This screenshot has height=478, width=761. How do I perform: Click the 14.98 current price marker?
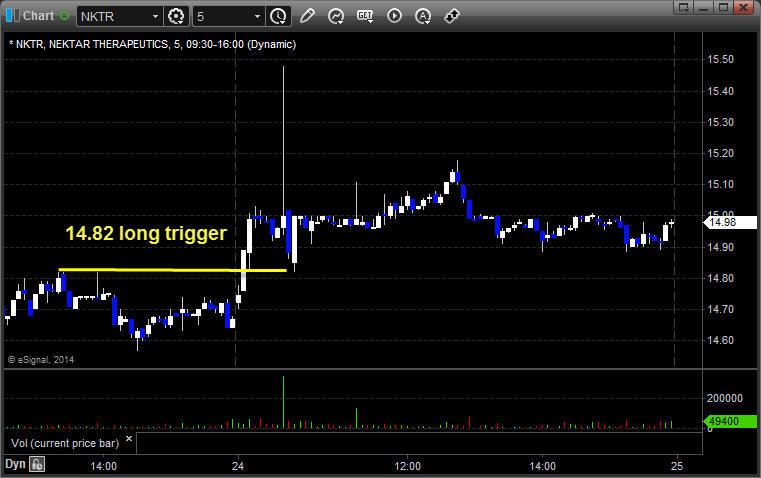[x=730, y=222]
